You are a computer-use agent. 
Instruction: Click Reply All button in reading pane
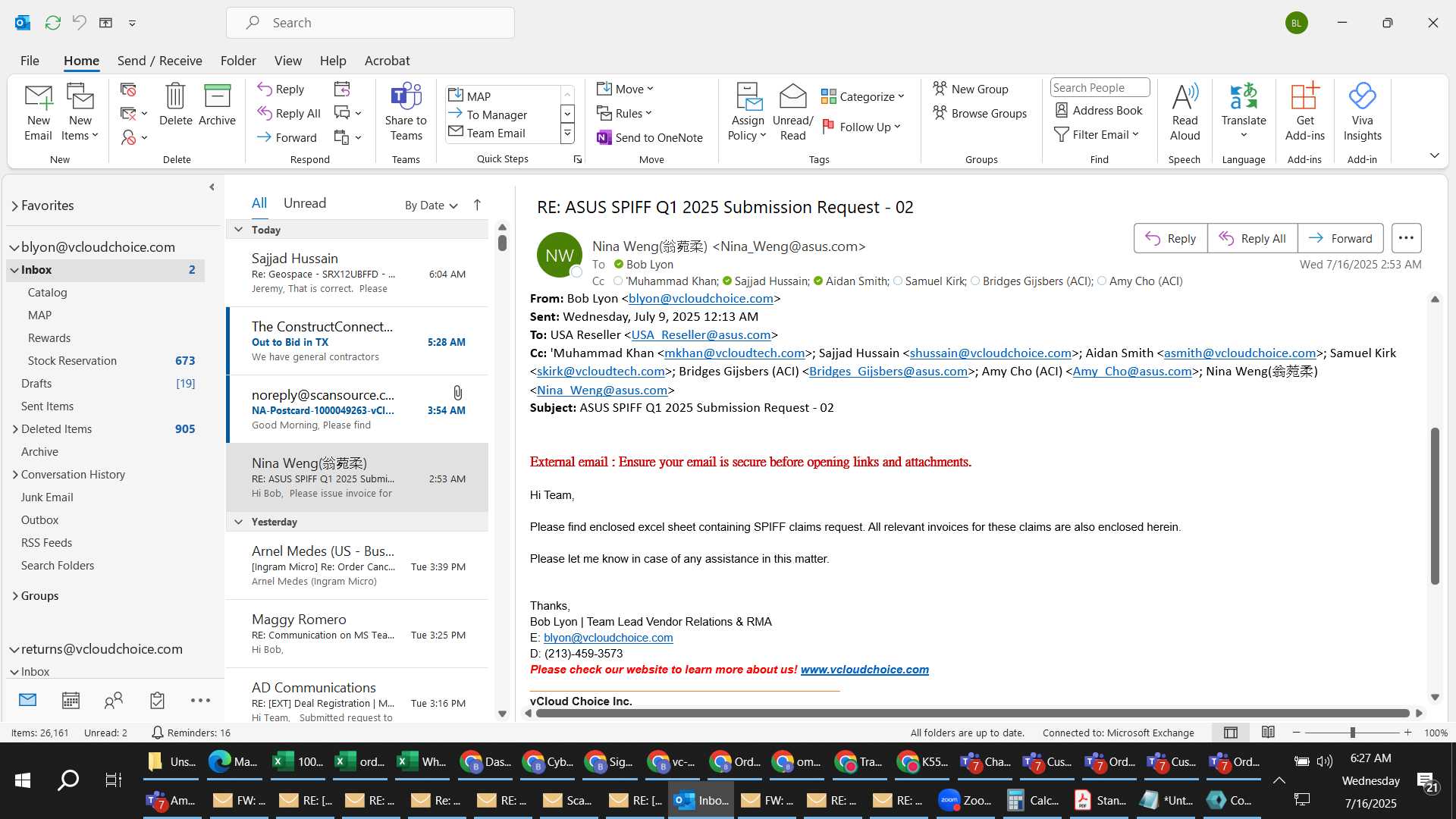pyautogui.click(x=1252, y=238)
